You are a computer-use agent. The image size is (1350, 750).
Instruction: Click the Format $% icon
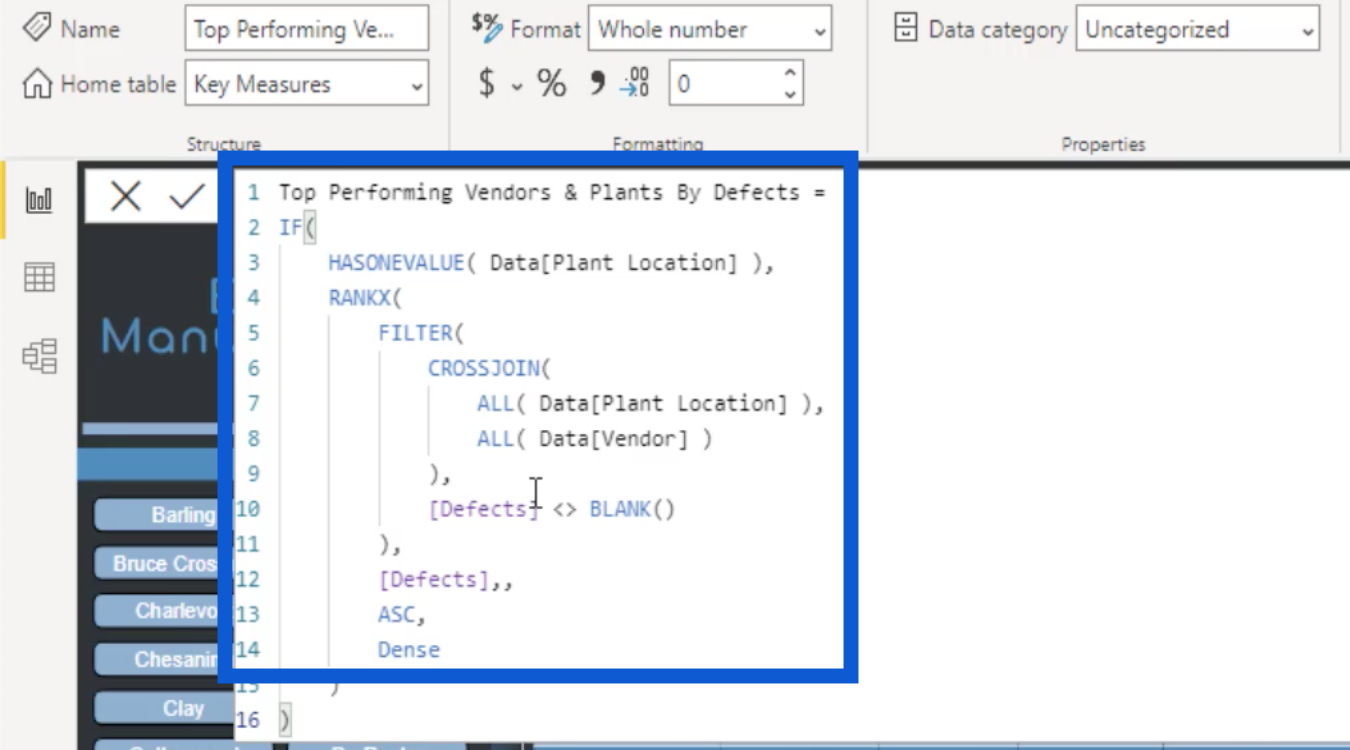[487, 28]
